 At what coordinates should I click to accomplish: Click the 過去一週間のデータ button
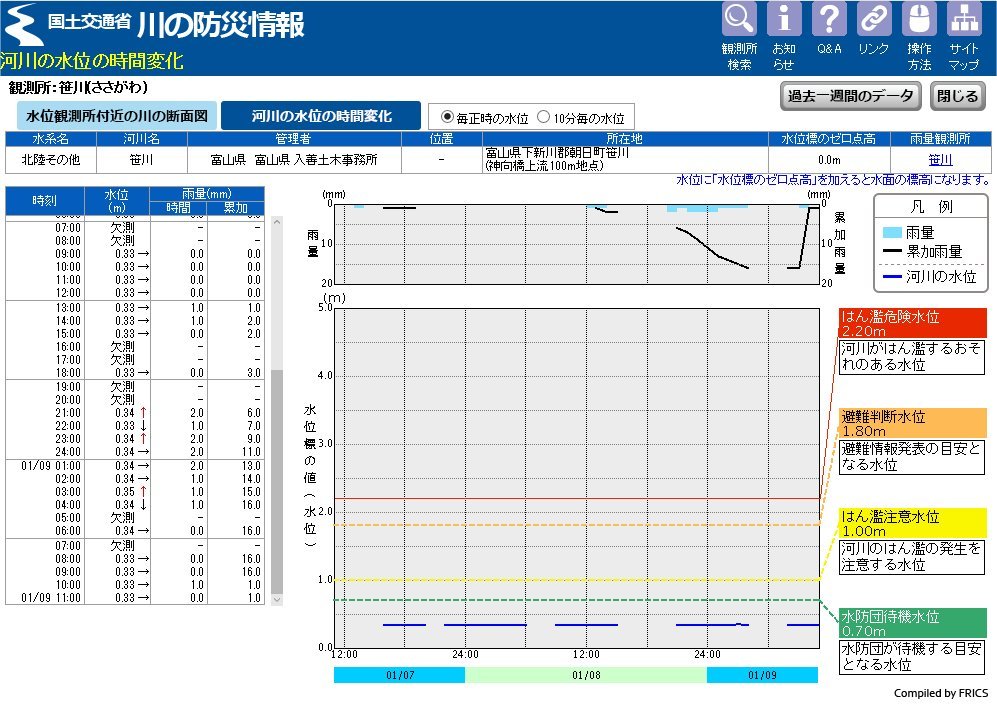click(x=850, y=96)
